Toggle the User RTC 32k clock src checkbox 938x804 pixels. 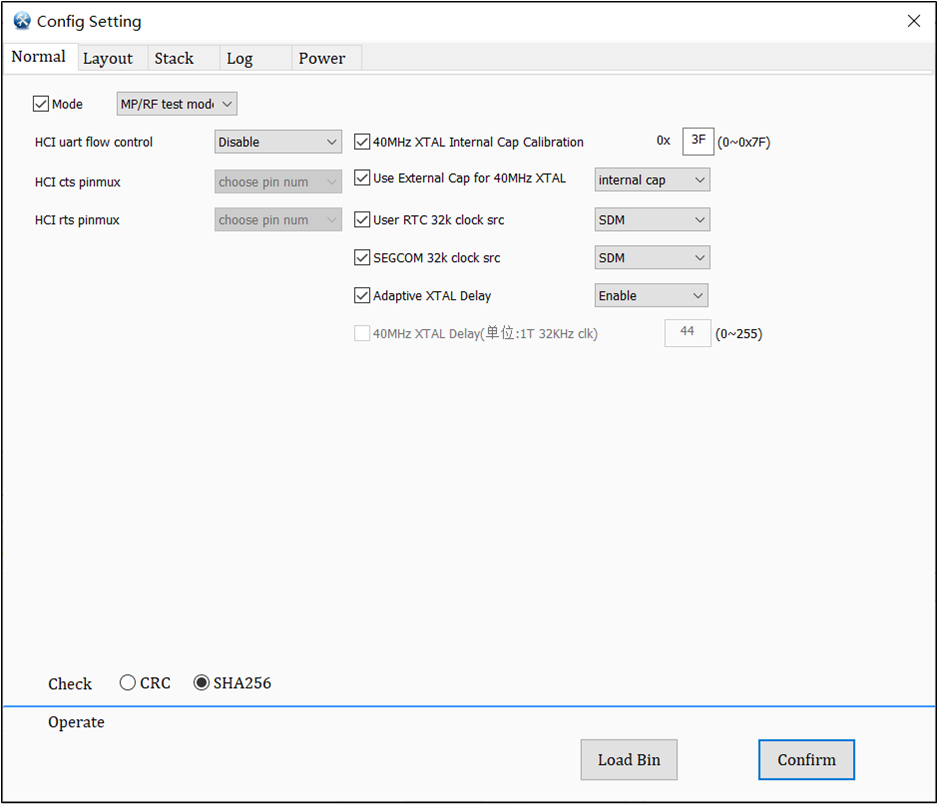tap(362, 219)
